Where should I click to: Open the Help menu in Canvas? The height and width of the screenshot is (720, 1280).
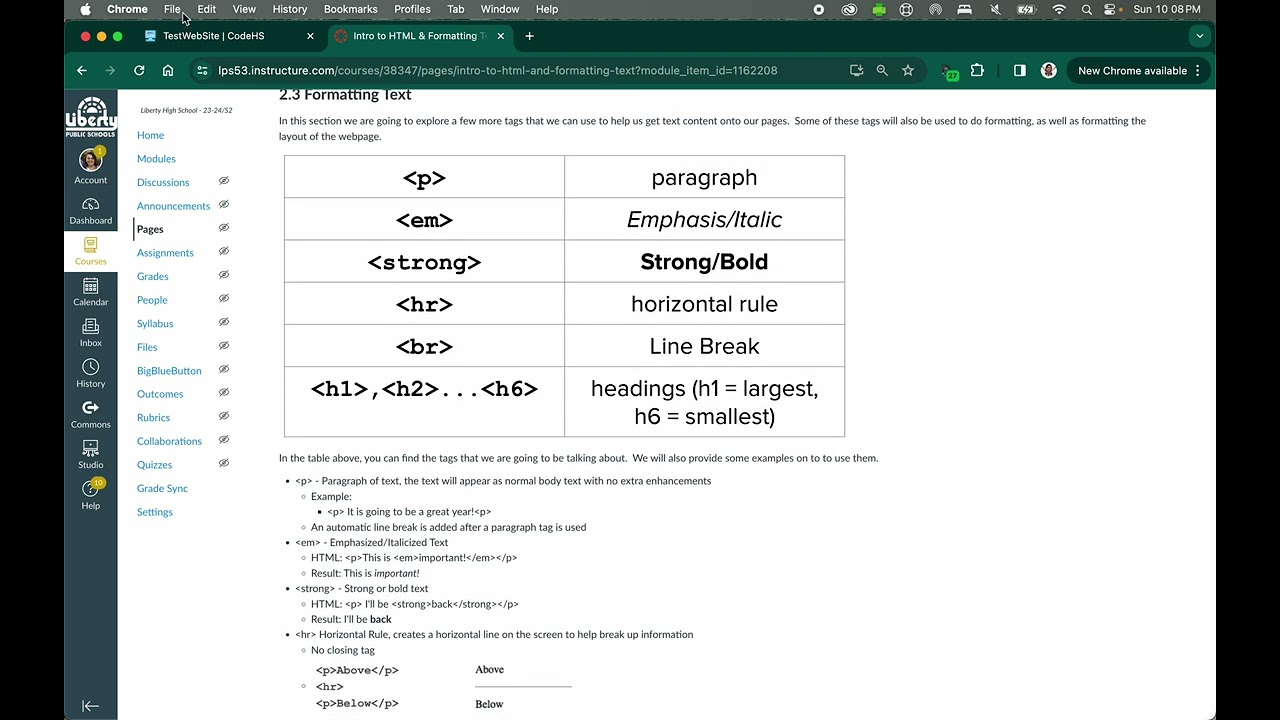click(x=90, y=495)
